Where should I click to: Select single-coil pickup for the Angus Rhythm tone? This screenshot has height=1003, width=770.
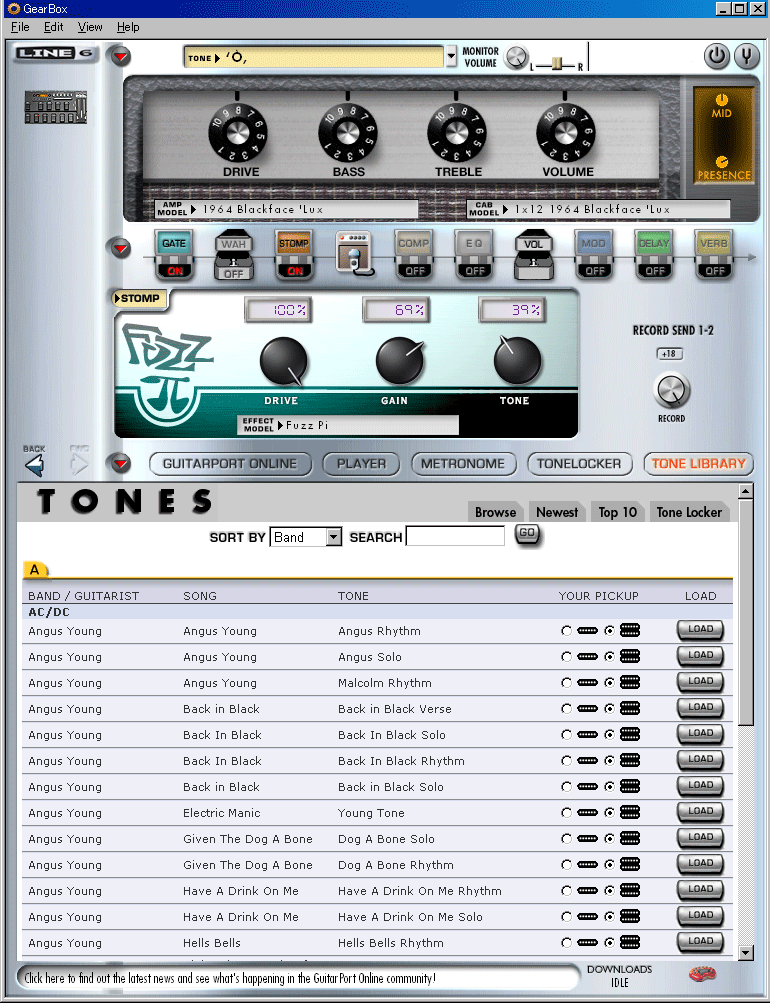click(567, 631)
